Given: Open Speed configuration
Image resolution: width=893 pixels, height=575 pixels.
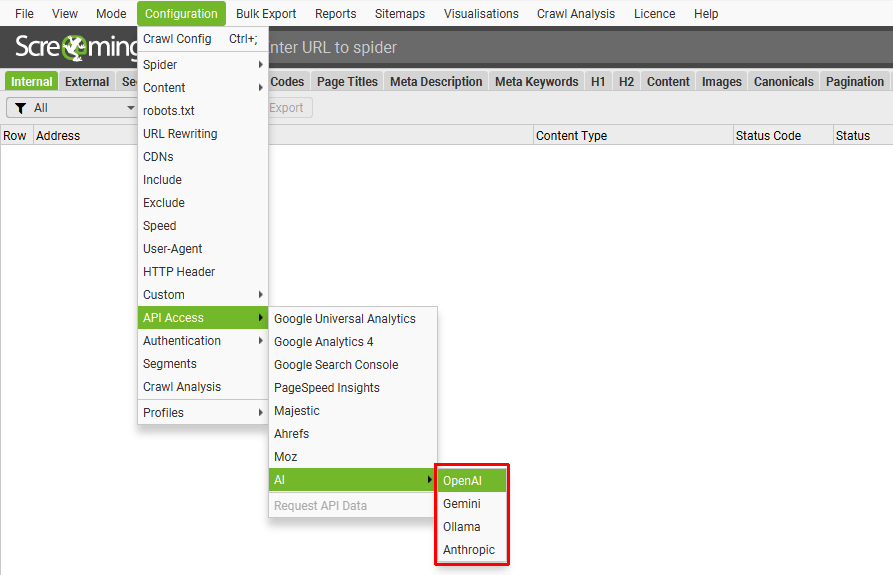Looking at the screenshot, I should [x=203, y=225].
